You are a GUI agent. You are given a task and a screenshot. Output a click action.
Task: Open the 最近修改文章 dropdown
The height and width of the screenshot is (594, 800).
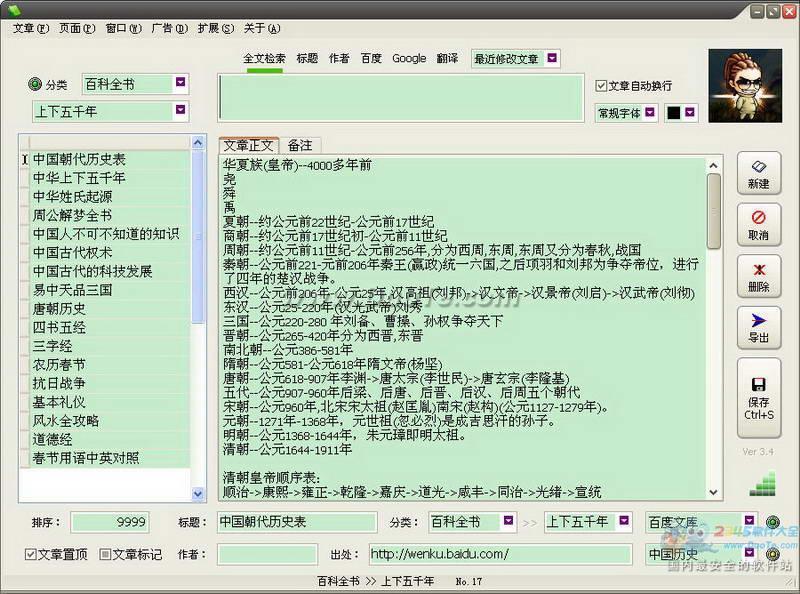(x=552, y=59)
